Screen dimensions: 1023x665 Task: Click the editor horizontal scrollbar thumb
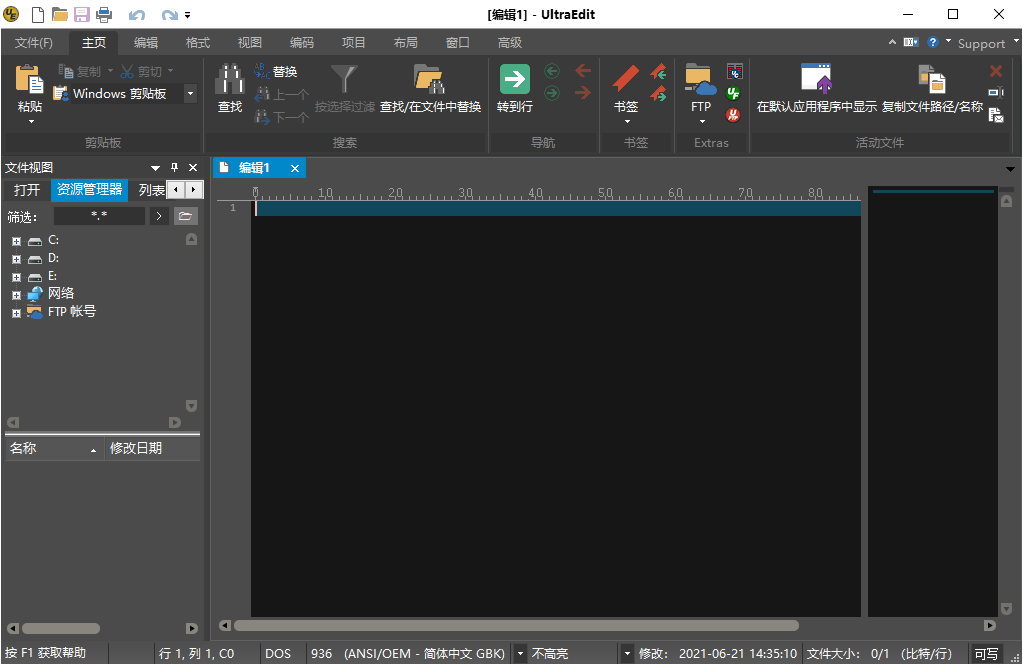coord(516,626)
